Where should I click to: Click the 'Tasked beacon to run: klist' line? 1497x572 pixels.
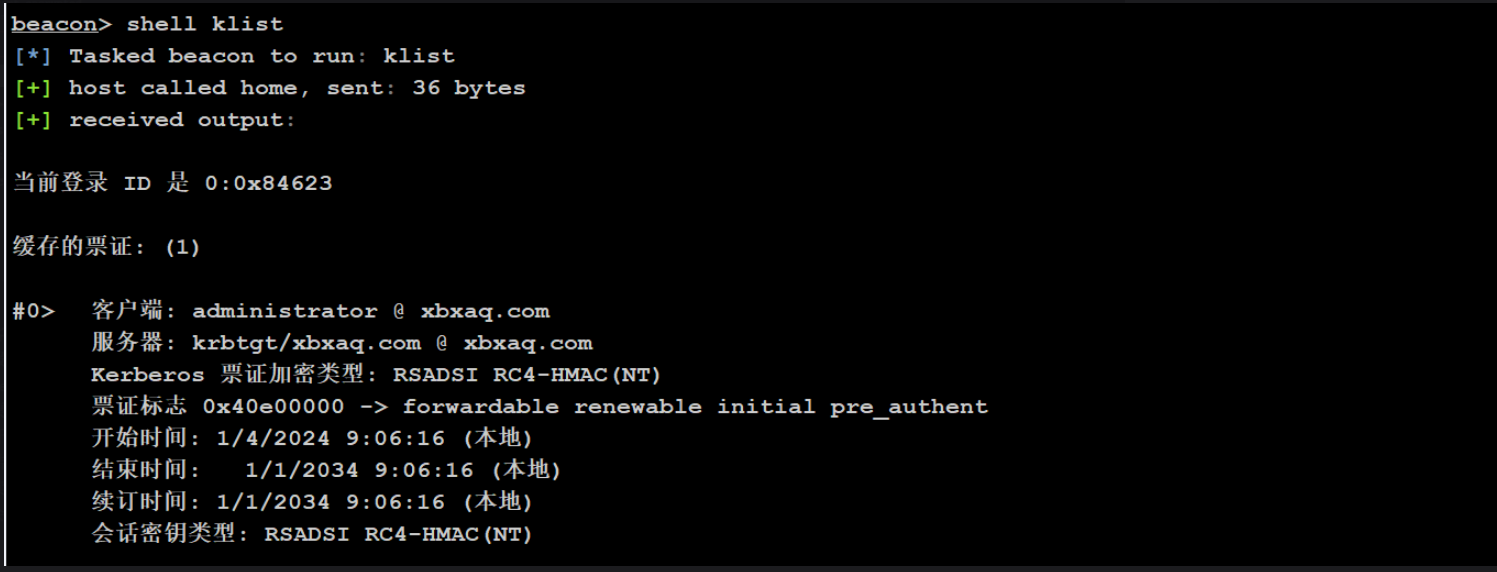(262, 56)
